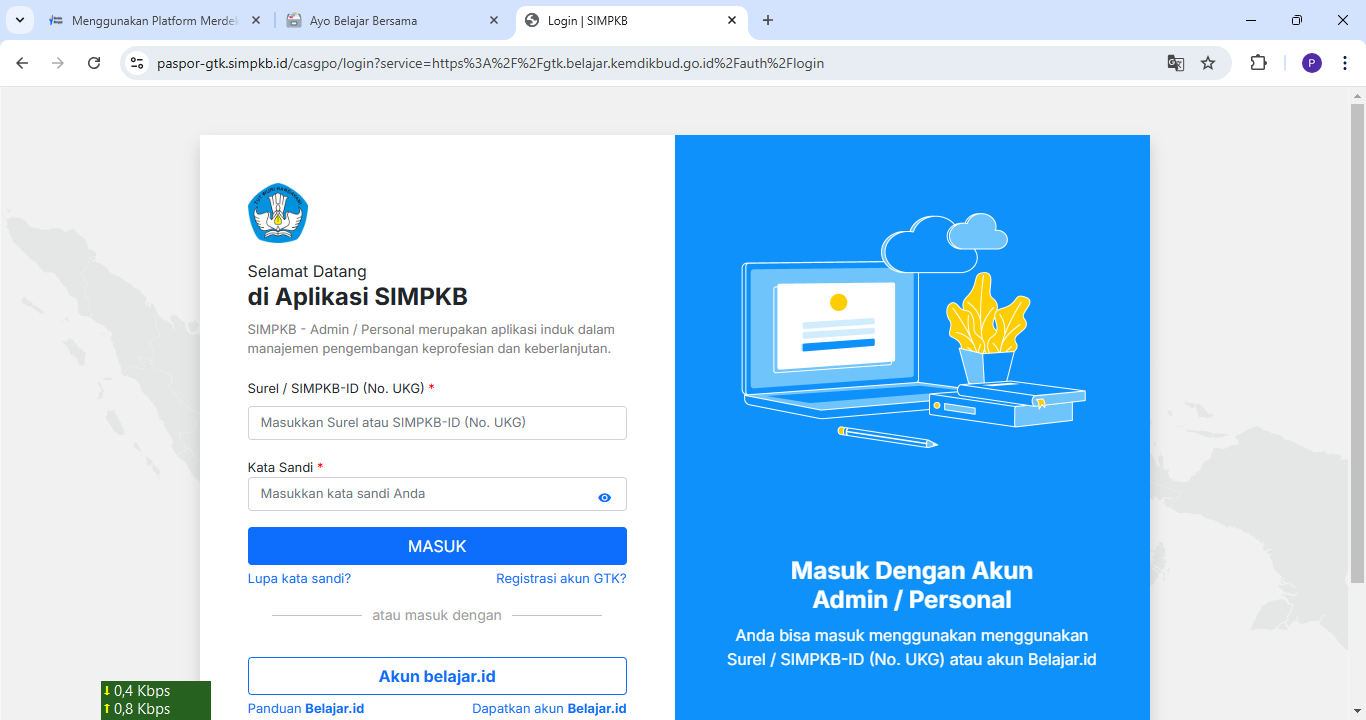Reload the login page
Image resolution: width=1366 pixels, height=720 pixels.
[94, 63]
